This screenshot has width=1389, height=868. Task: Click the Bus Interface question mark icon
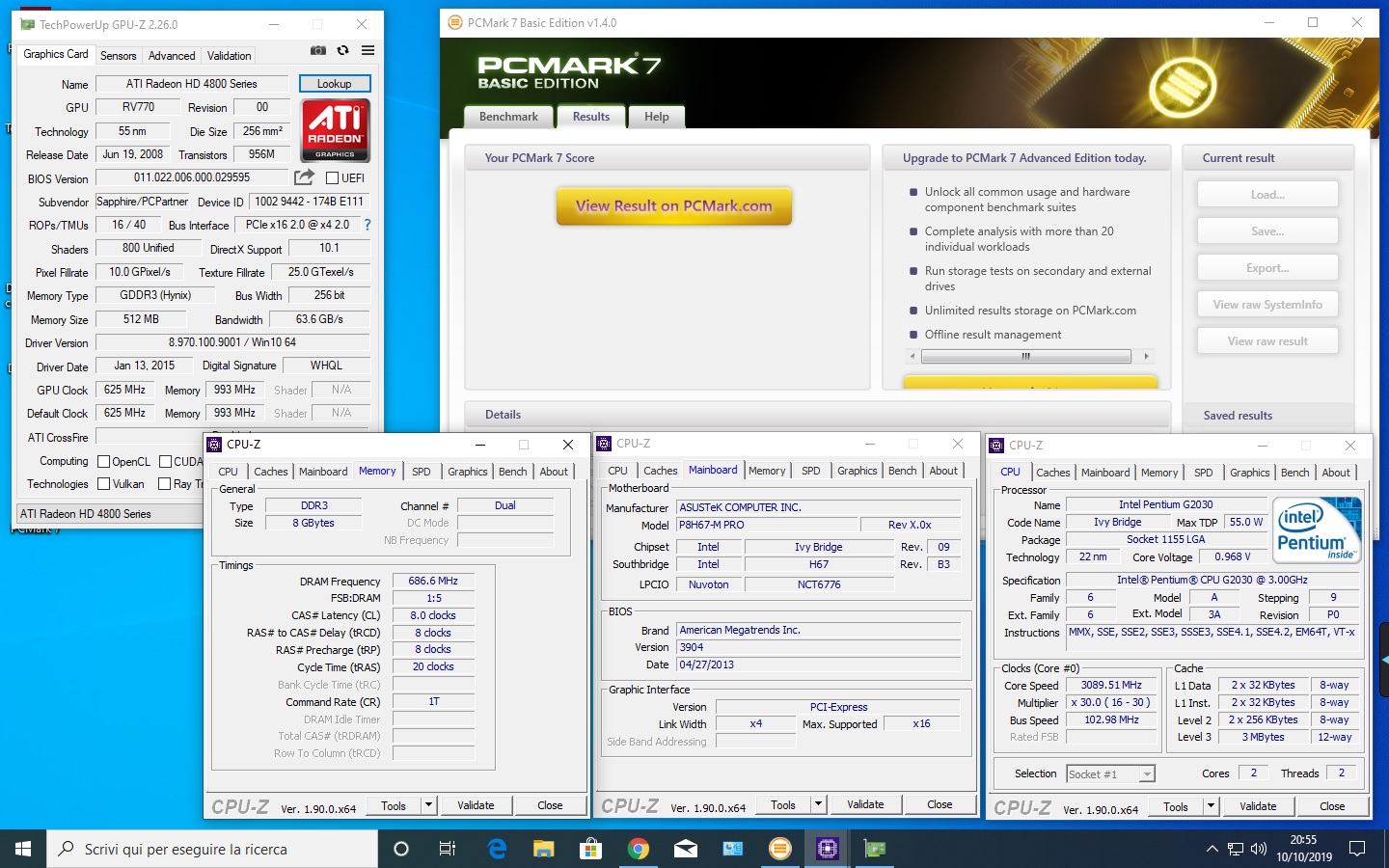tap(367, 225)
